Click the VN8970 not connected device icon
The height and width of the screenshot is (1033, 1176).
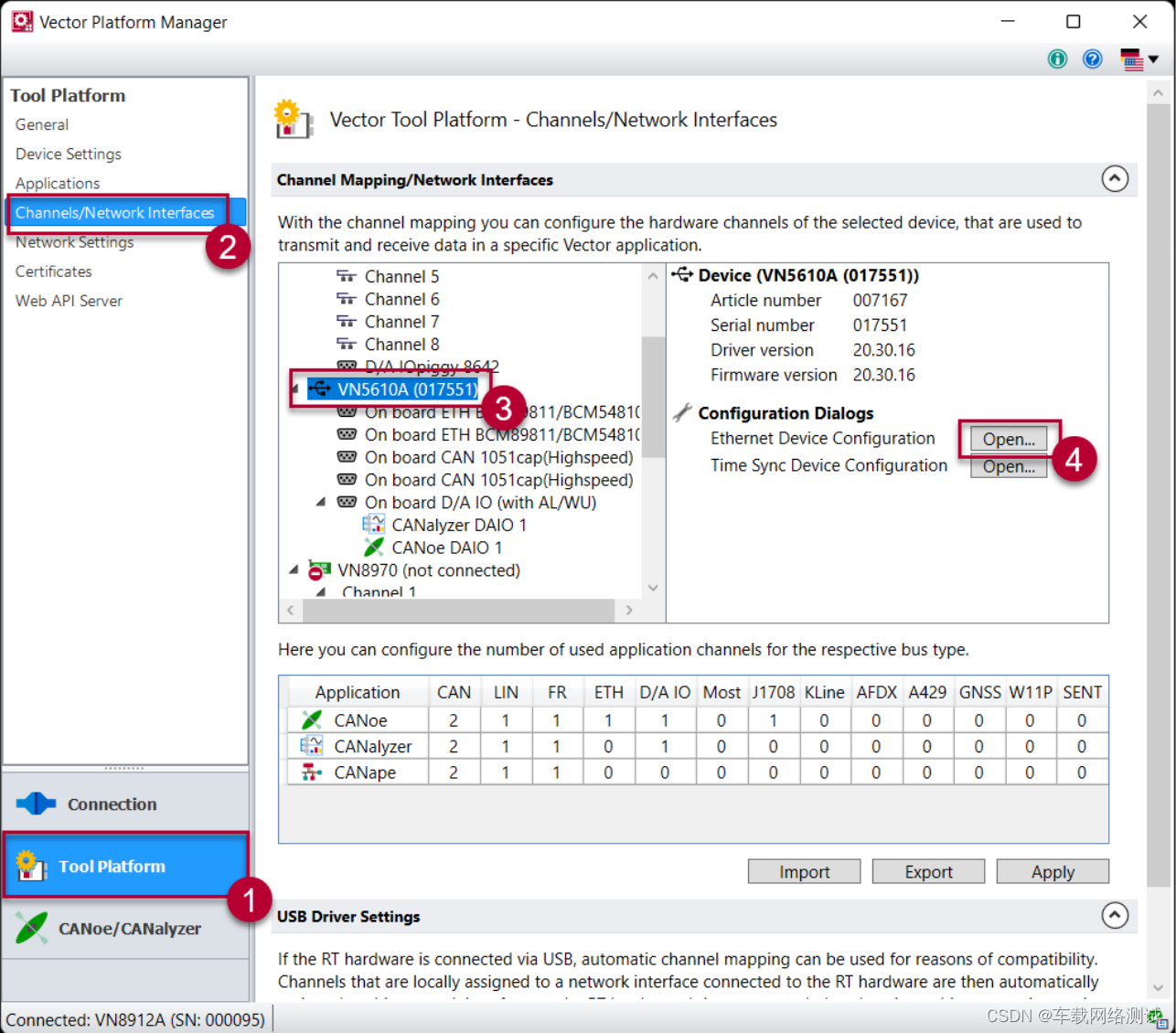(x=319, y=570)
